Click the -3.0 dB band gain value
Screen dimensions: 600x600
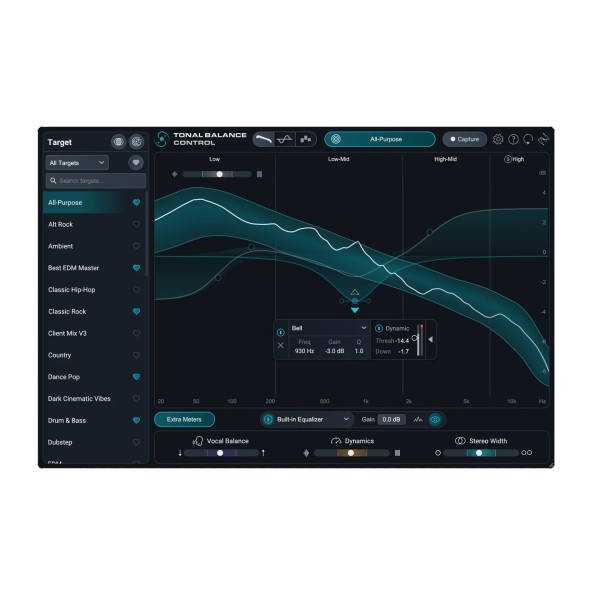tap(334, 351)
